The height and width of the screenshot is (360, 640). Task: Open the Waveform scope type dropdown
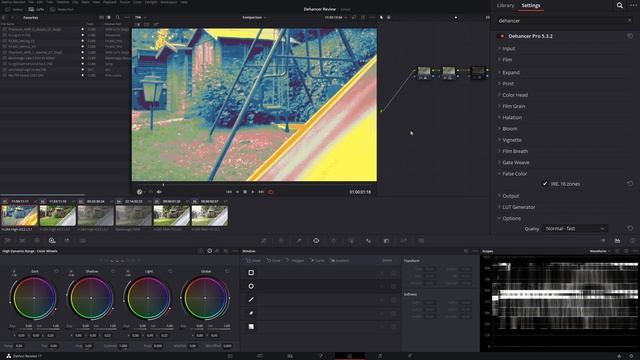coord(600,251)
